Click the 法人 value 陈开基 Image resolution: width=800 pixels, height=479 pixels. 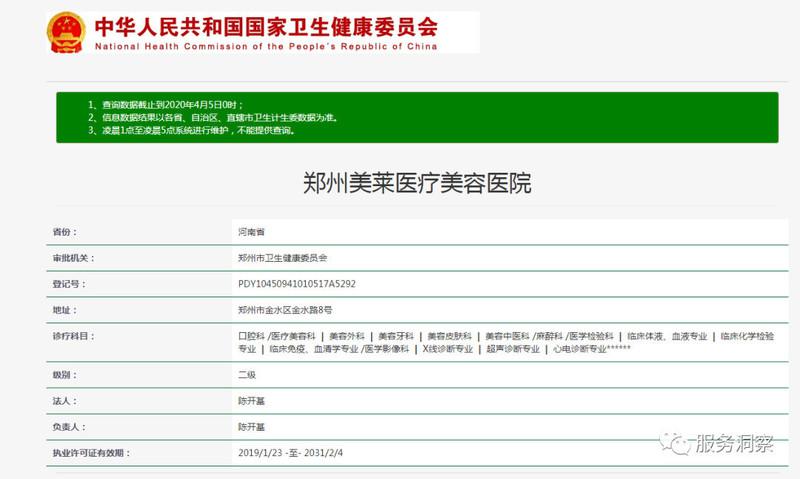pos(251,401)
